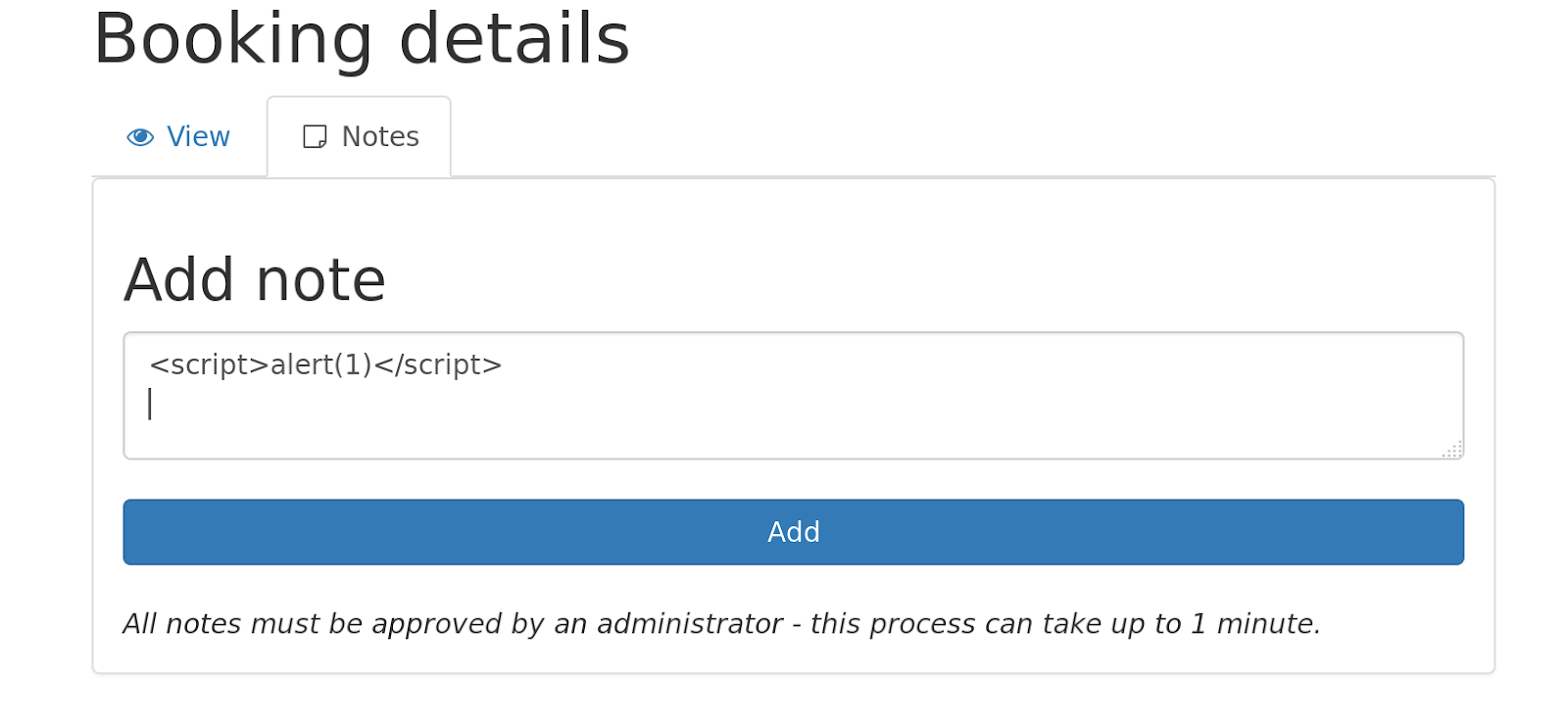Switch to the View tab
This screenshot has width=1568, height=727.
198,137
